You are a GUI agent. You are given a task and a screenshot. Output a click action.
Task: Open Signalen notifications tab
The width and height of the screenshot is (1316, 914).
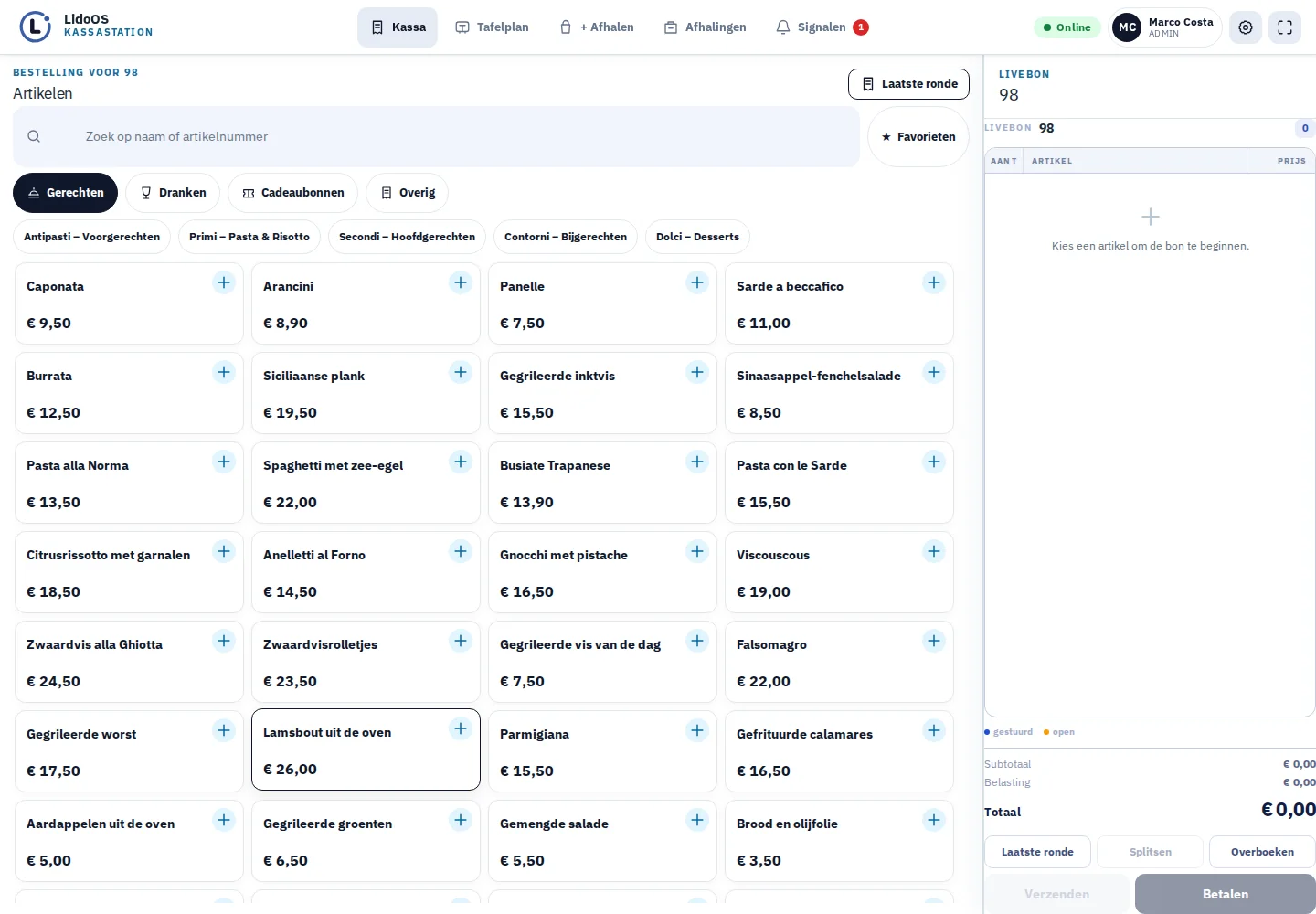tap(822, 27)
